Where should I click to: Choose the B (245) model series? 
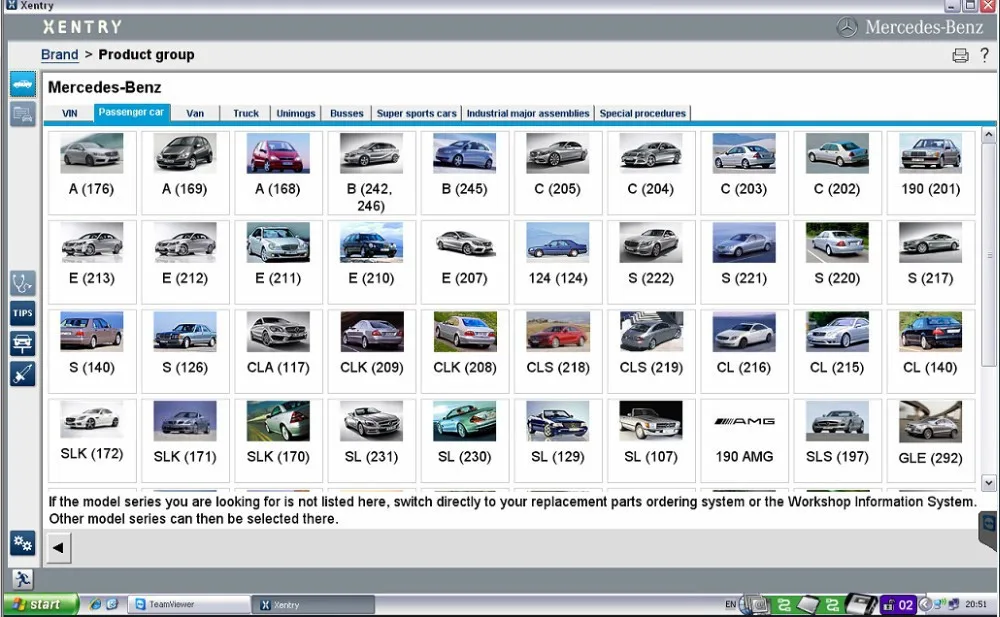pyautogui.click(x=464, y=172)
